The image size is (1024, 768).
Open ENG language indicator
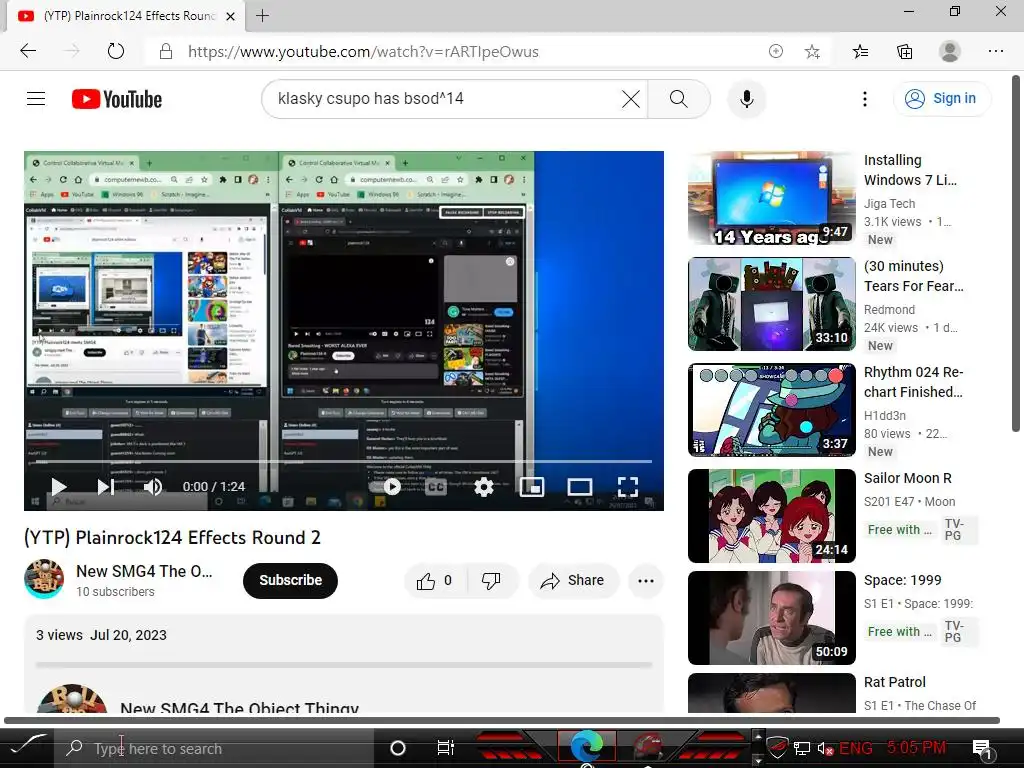coord(856,748)
